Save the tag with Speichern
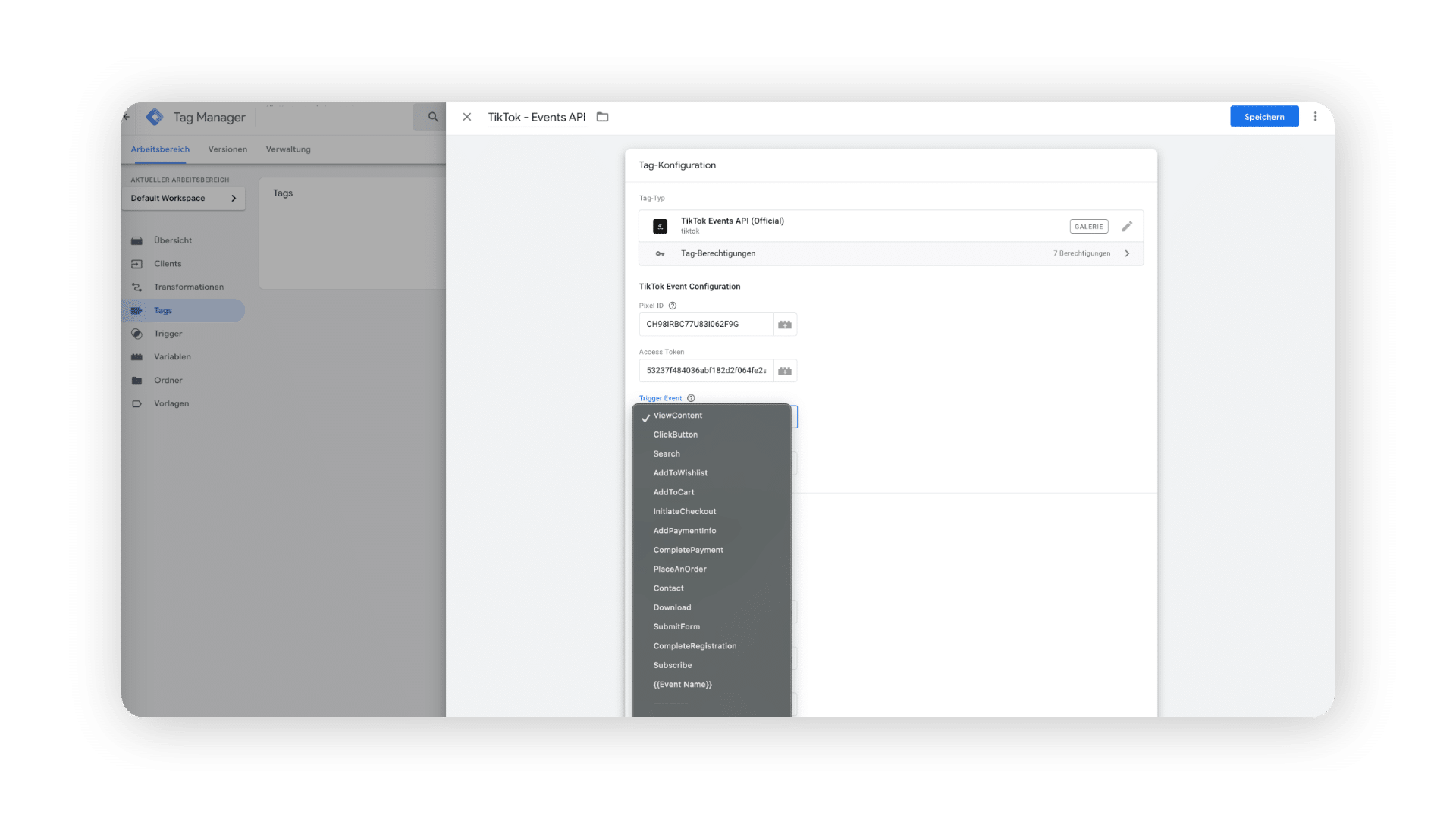Screen dimensions: 1456x819 click(x=1264, y=117)
